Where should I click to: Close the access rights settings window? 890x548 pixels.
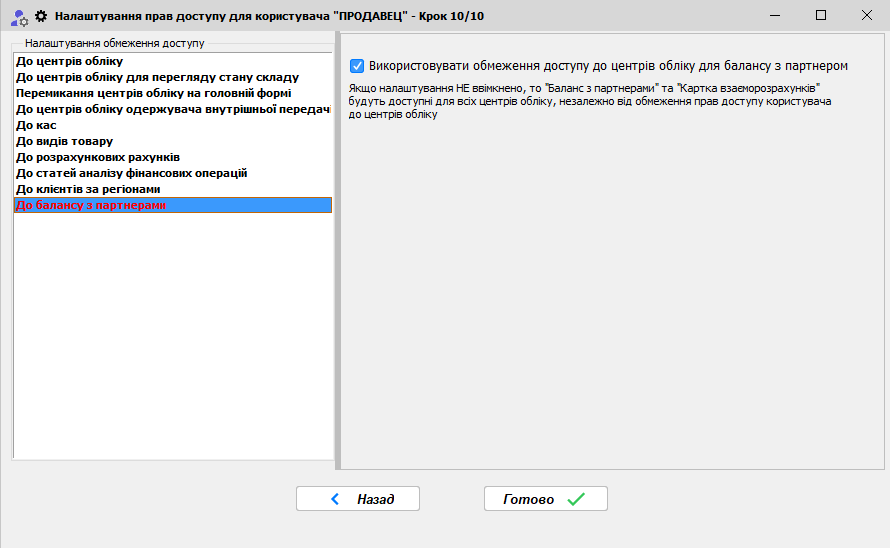[x=866, y=15]
